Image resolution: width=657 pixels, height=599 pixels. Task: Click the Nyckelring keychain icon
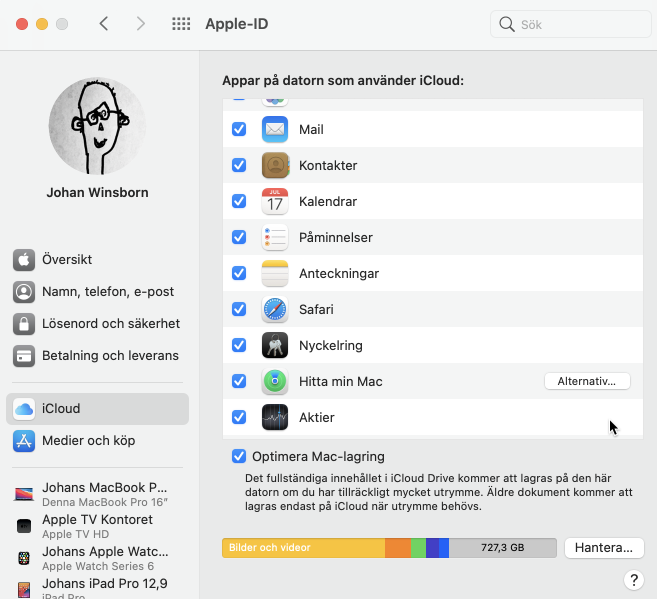coord(275,346)
